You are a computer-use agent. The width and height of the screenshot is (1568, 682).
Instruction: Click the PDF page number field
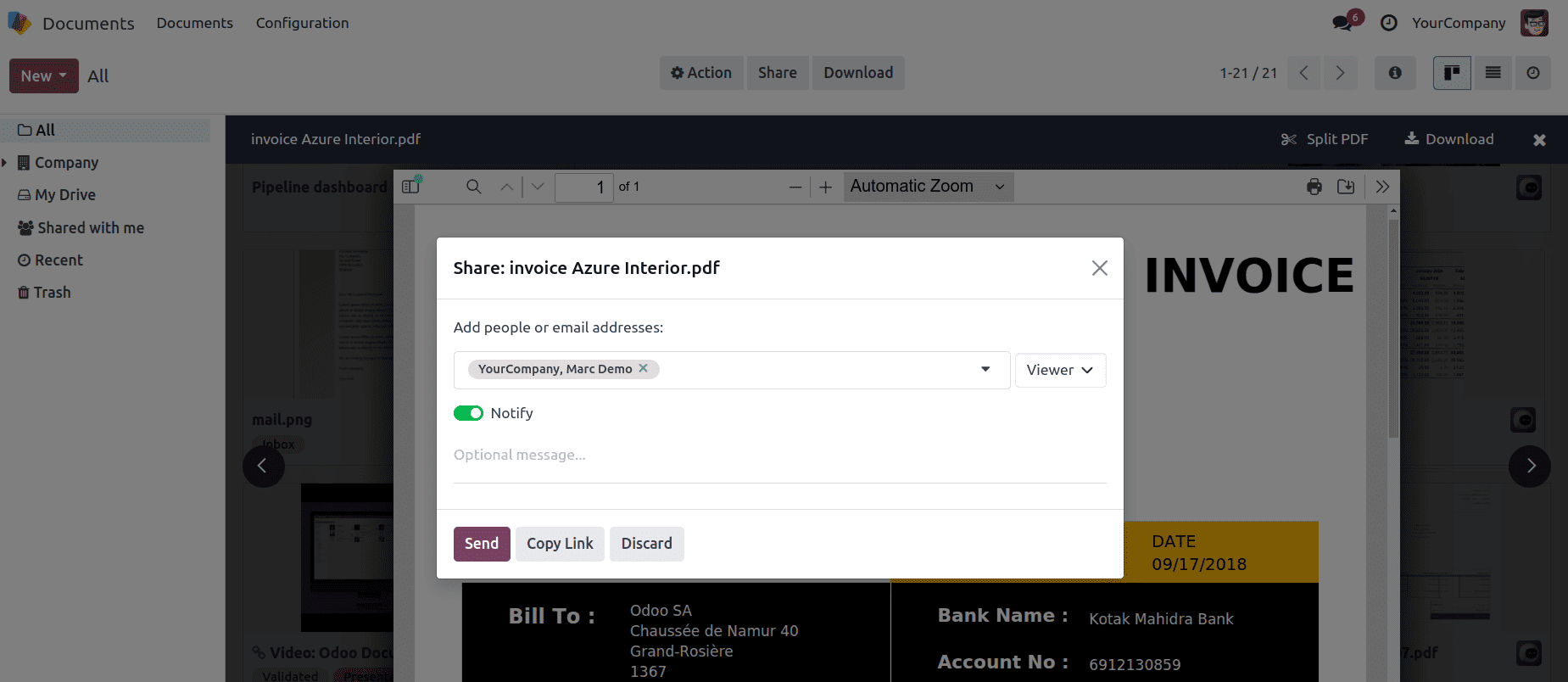tap(583, 187)
